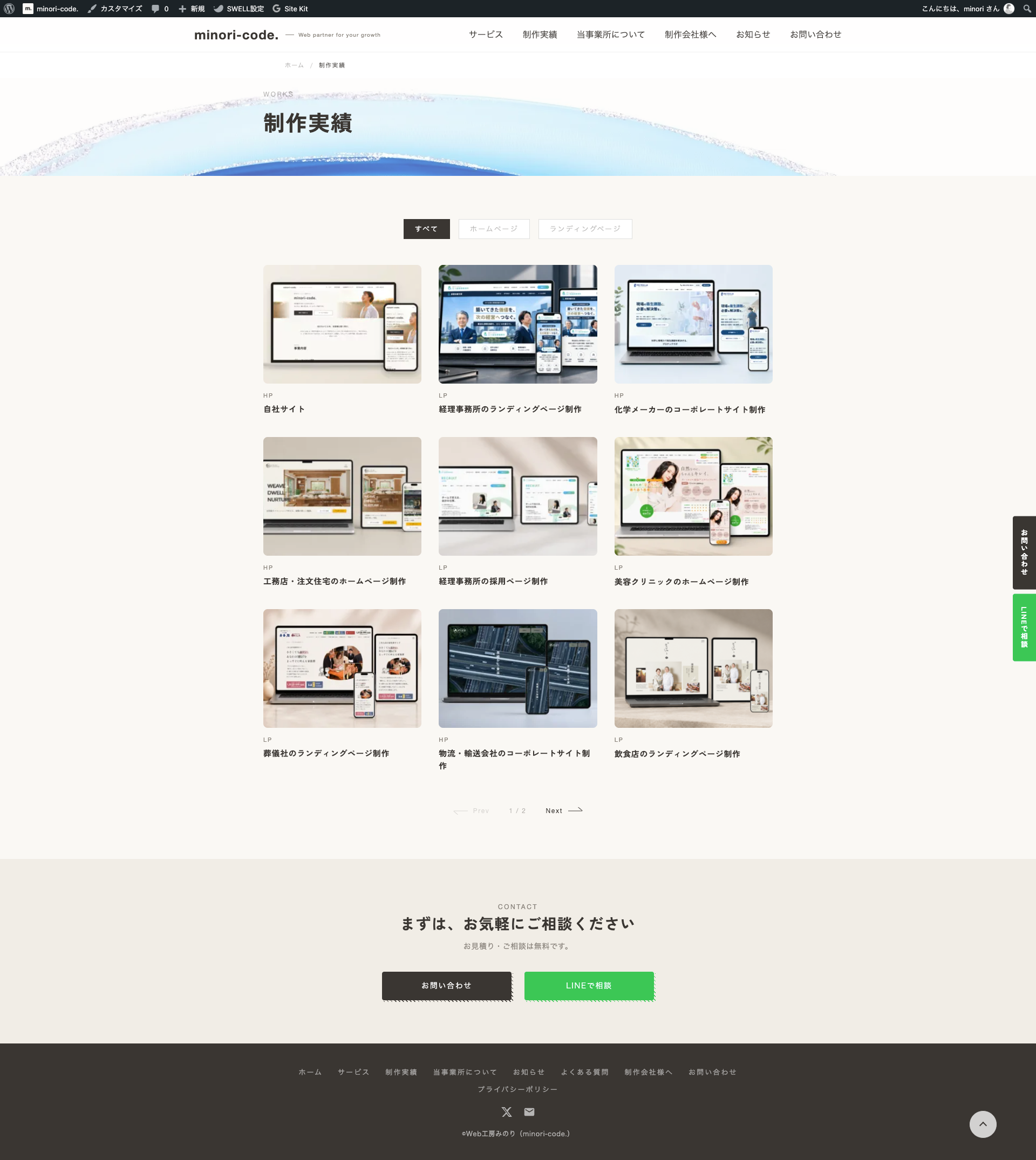Open 経理事務所のランディングページ制作 thumbnail
1036x1160 pixels.
[x=517, y=324]
